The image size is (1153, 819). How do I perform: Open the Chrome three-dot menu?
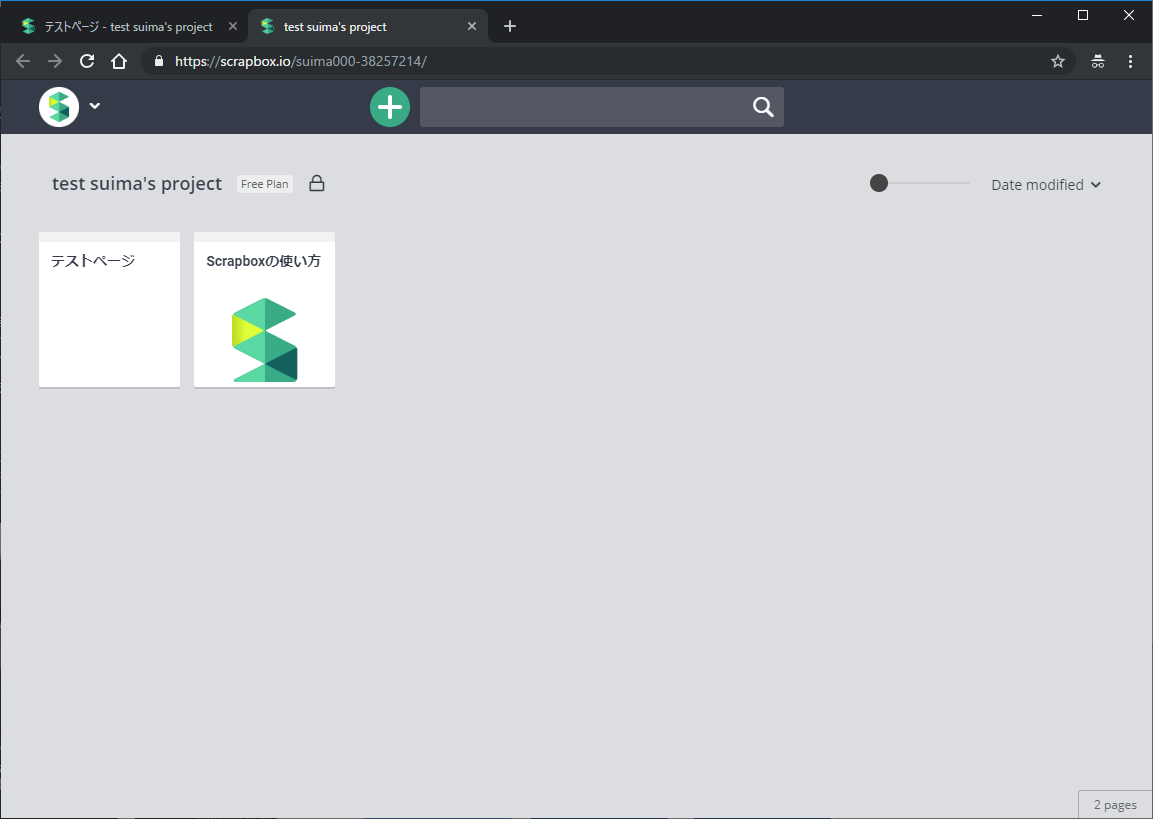[1130, 61]
